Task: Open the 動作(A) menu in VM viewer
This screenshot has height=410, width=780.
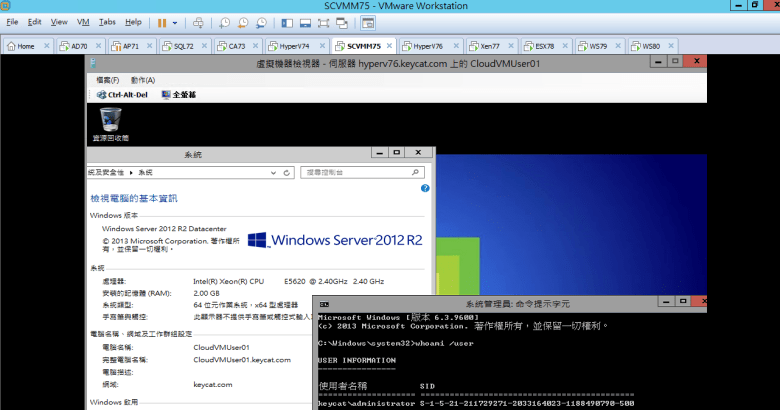Action: click(x=142, y=79)
